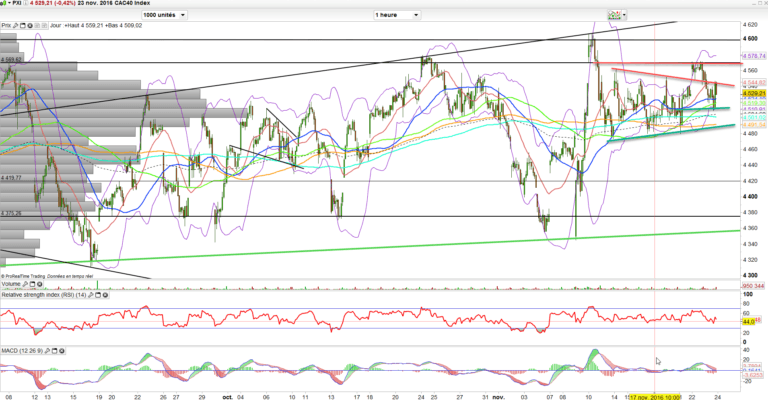
Task: Select the yellow current price tag 4 529,21
Action: pos(727,93)
